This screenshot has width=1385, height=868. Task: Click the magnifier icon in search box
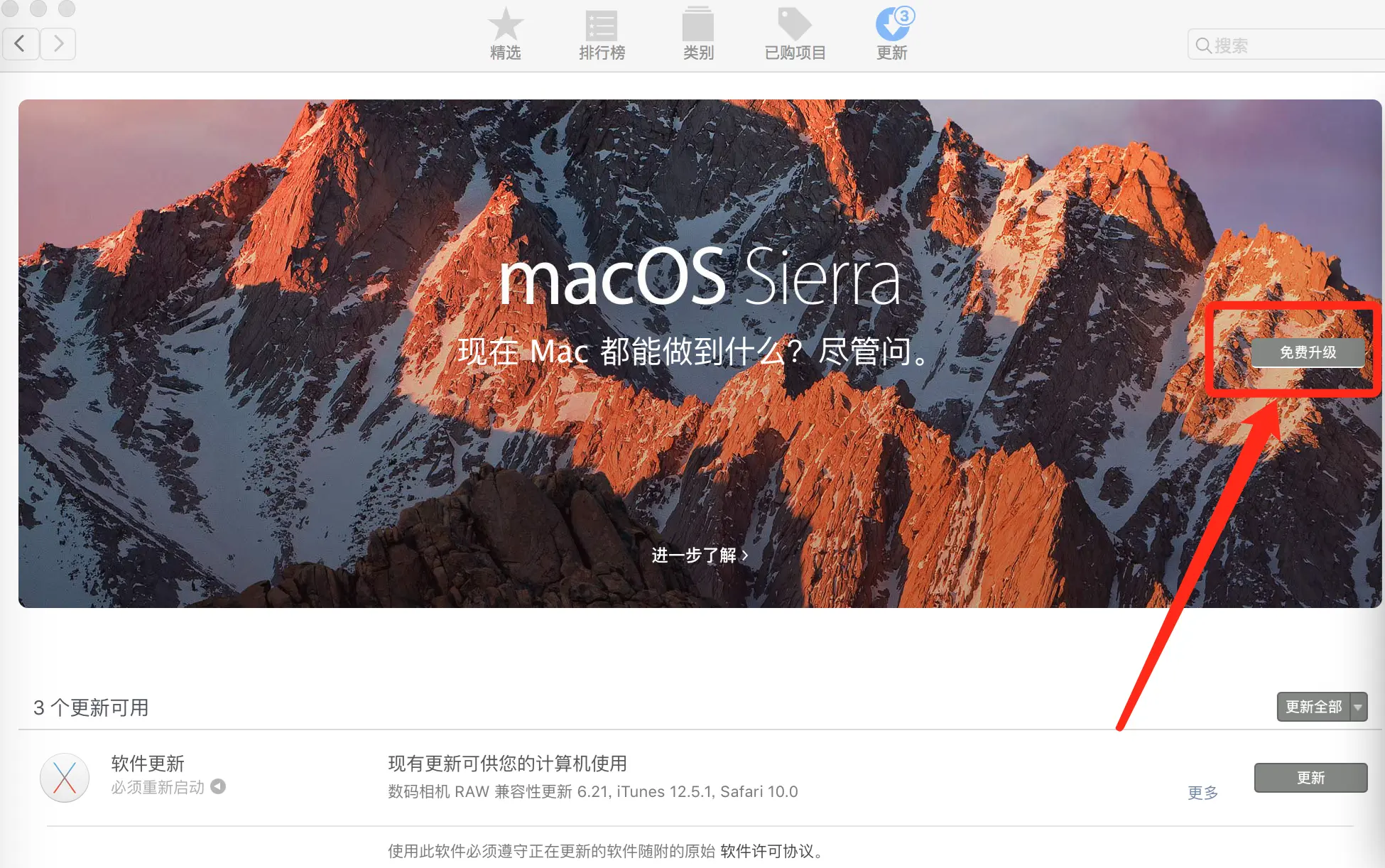(x=1202, y=45)
